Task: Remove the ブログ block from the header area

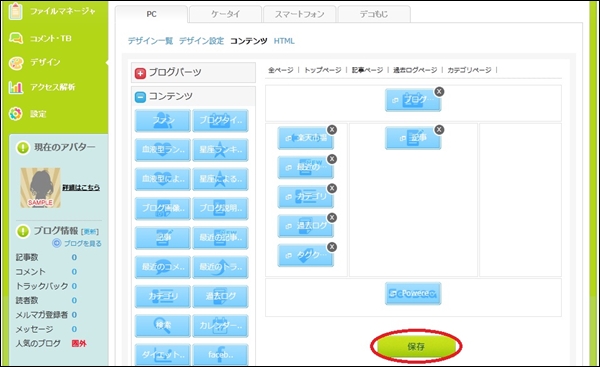Action: 439,91
